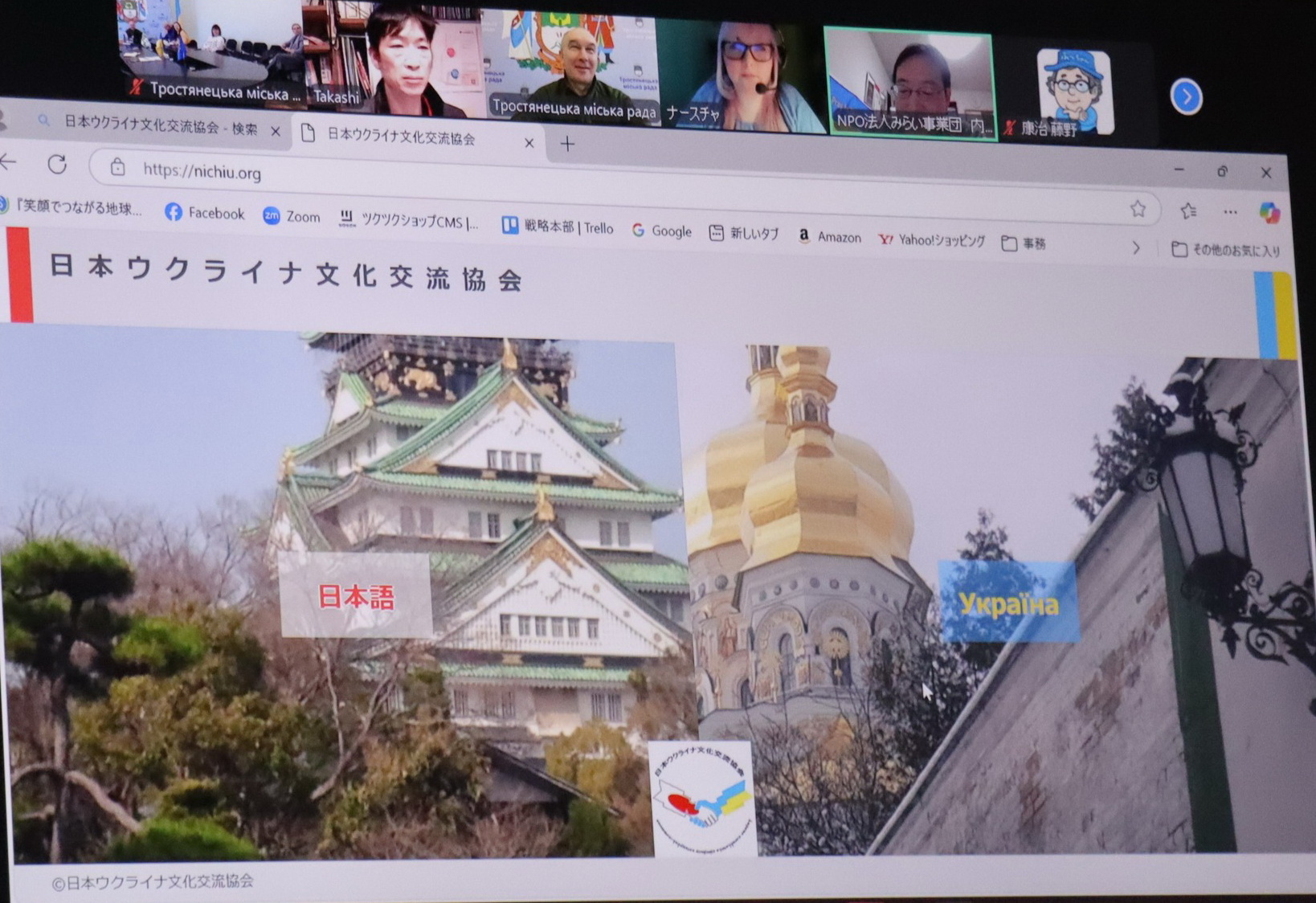Click the 日本ウクライナ文化交流協会 site title
Screen dimensions: 1316x903
286,273
